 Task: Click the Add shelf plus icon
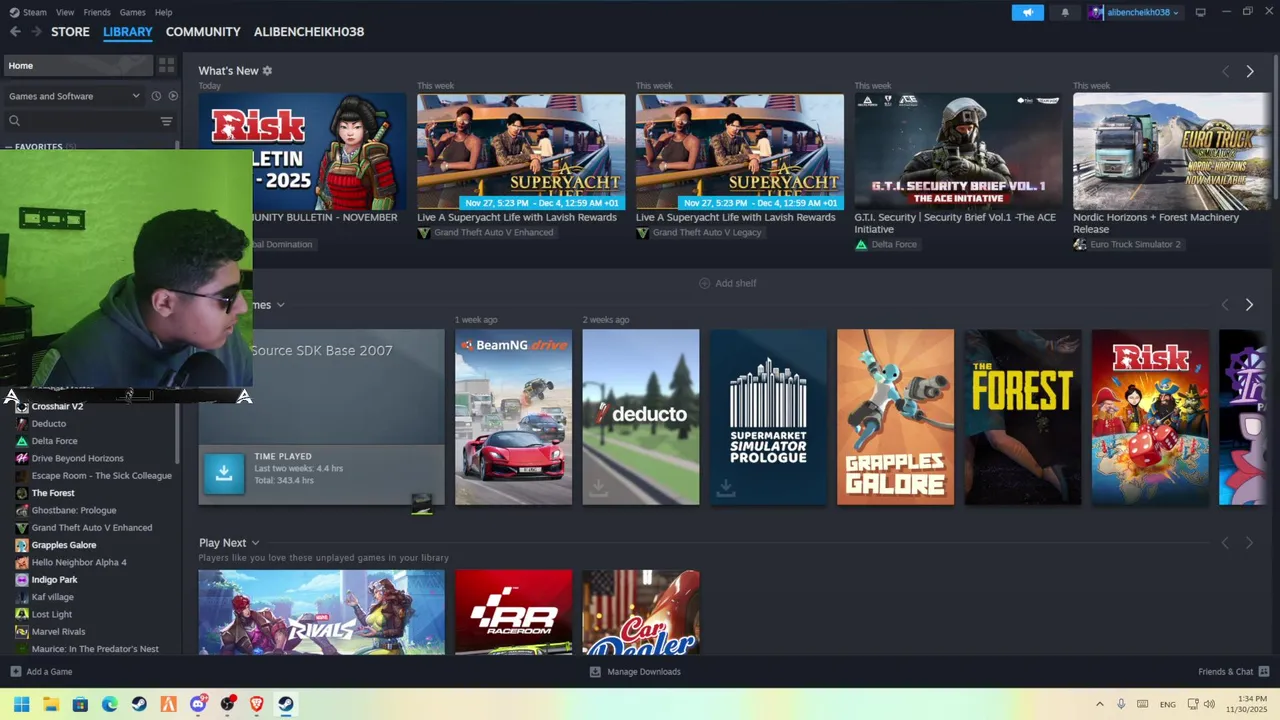704,284
